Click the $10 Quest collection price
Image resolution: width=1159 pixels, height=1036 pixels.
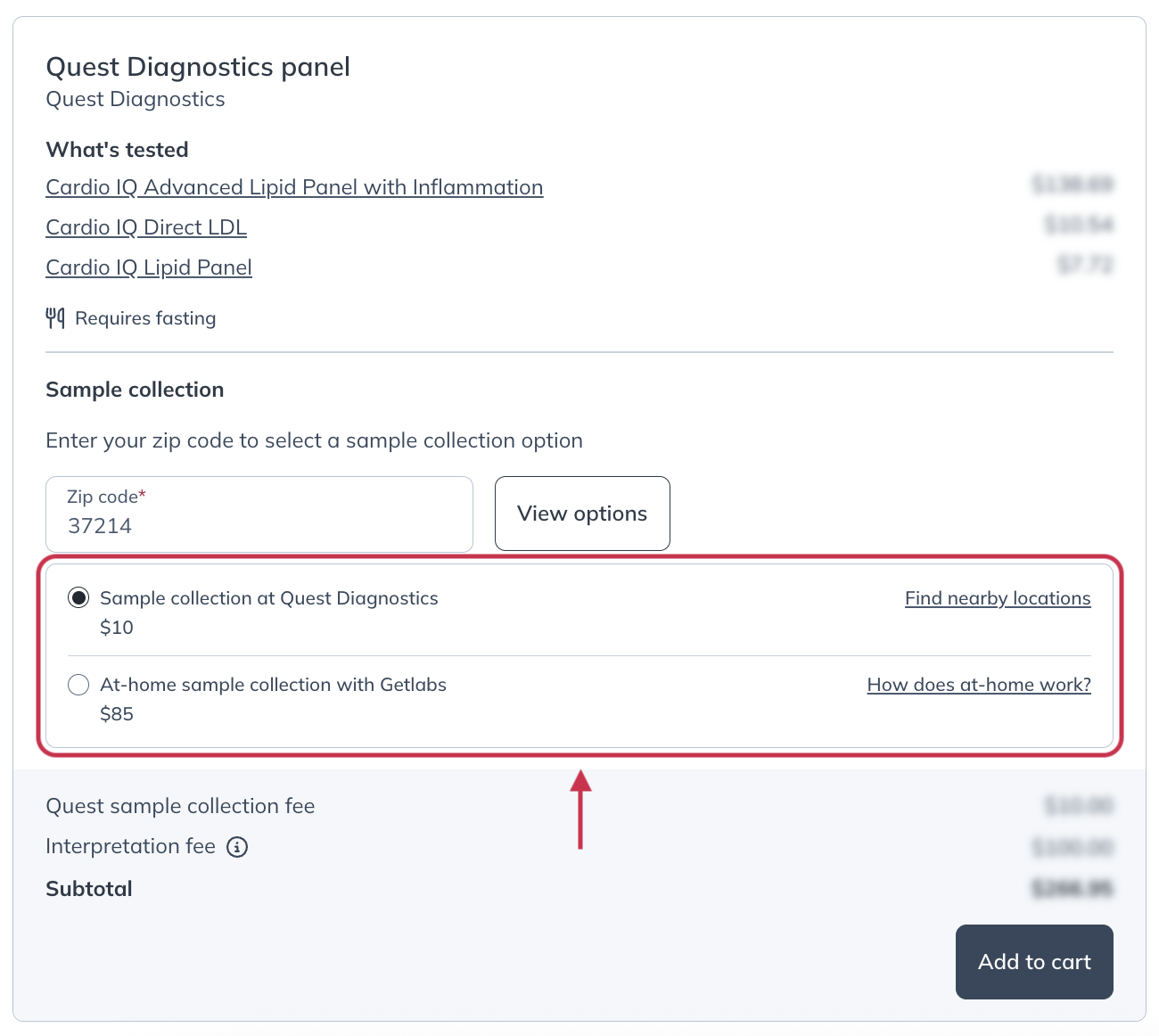coord(117,628)
